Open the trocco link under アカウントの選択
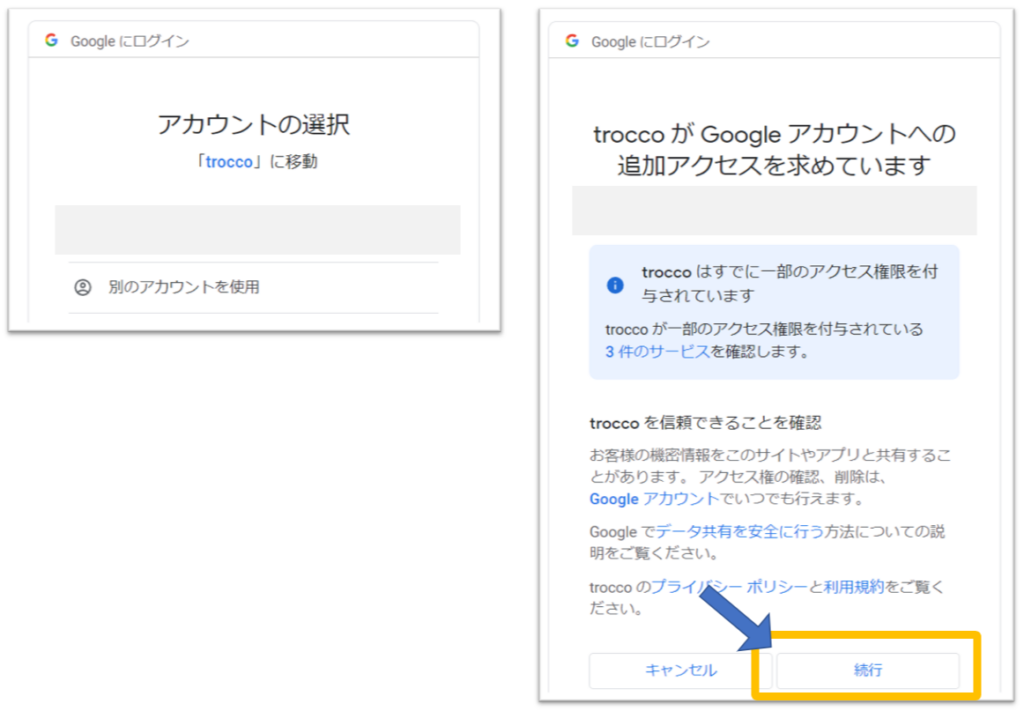This screenshot has width=1024, height=711. [x=229, y=162]
